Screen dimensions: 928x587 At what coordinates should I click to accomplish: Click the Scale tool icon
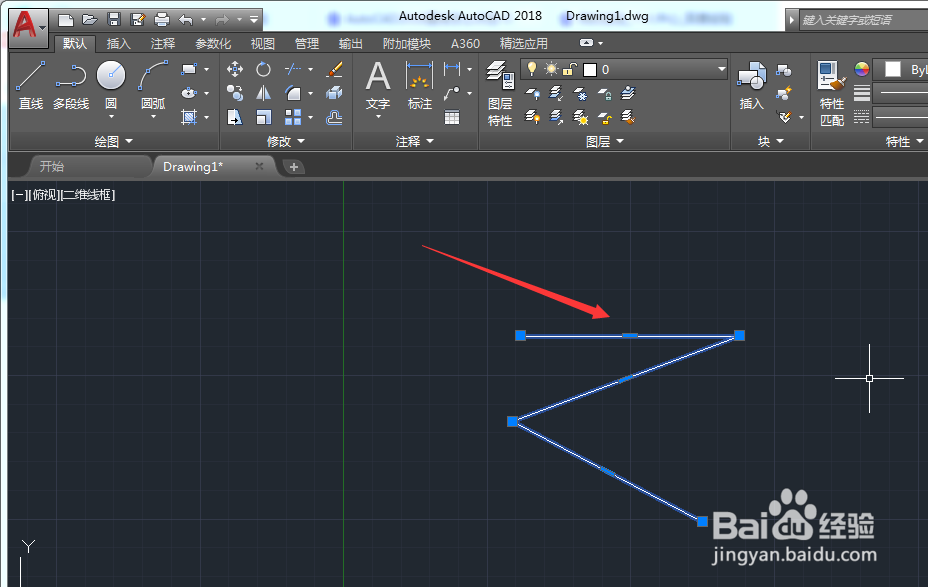point(263,117)
